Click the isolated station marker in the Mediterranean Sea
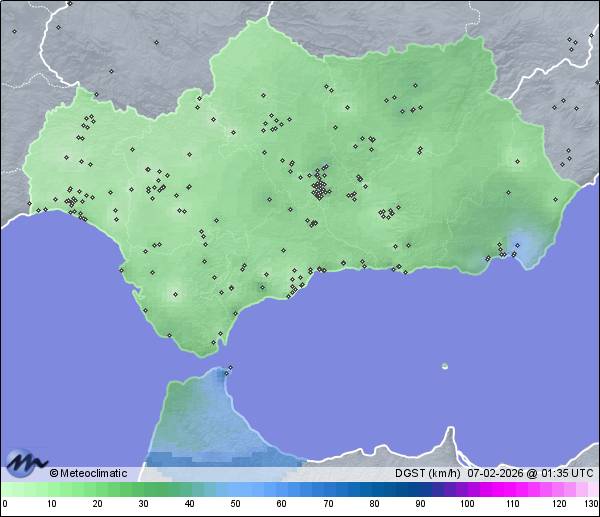 [x=445, y=366]
